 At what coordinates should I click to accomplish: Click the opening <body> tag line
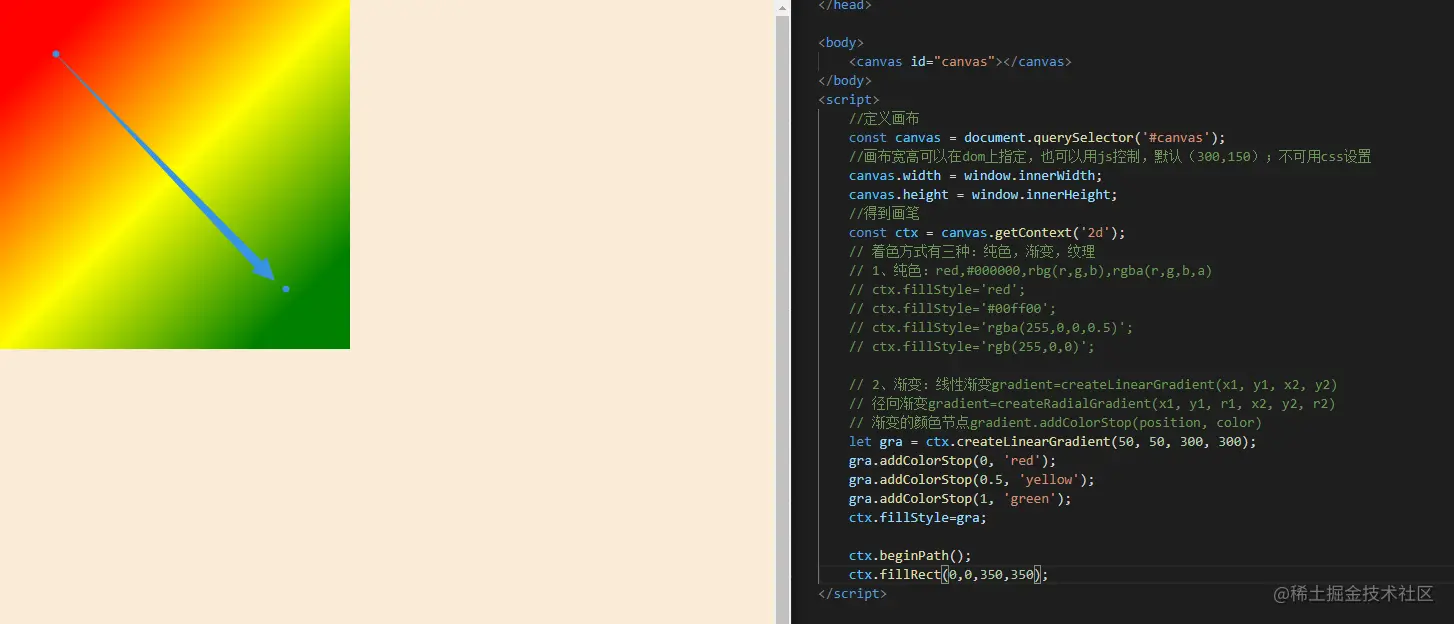tap(841, 43)
